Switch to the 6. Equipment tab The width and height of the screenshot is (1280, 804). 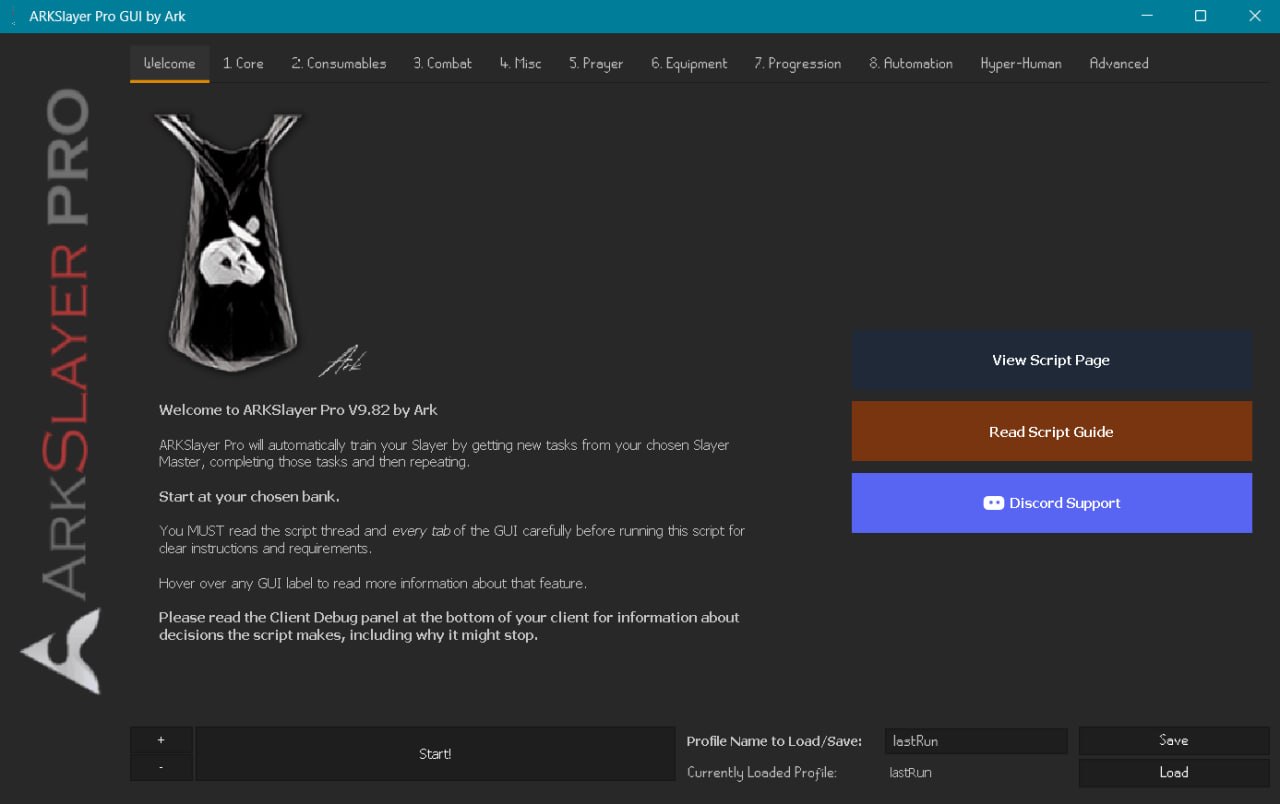689,63
